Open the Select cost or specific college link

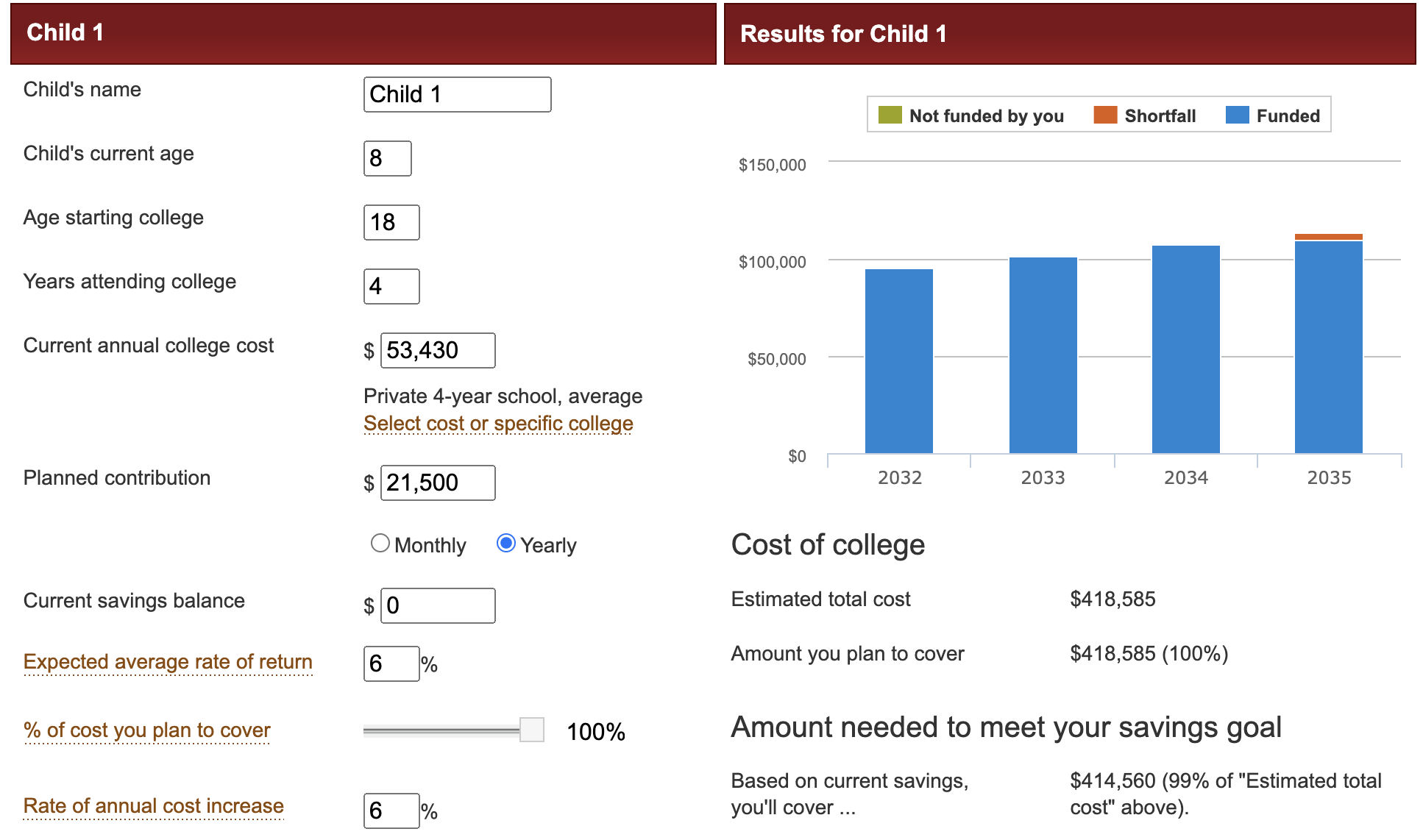point(498,424)
